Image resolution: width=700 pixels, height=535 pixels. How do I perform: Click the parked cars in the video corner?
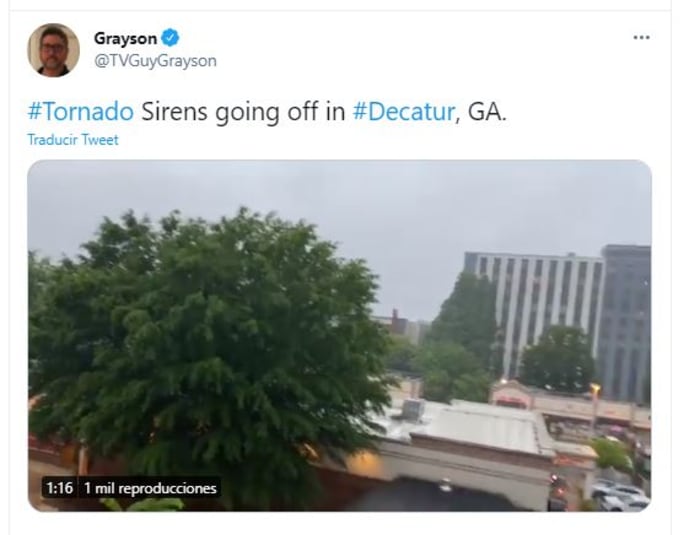click(x=621, y=496)
